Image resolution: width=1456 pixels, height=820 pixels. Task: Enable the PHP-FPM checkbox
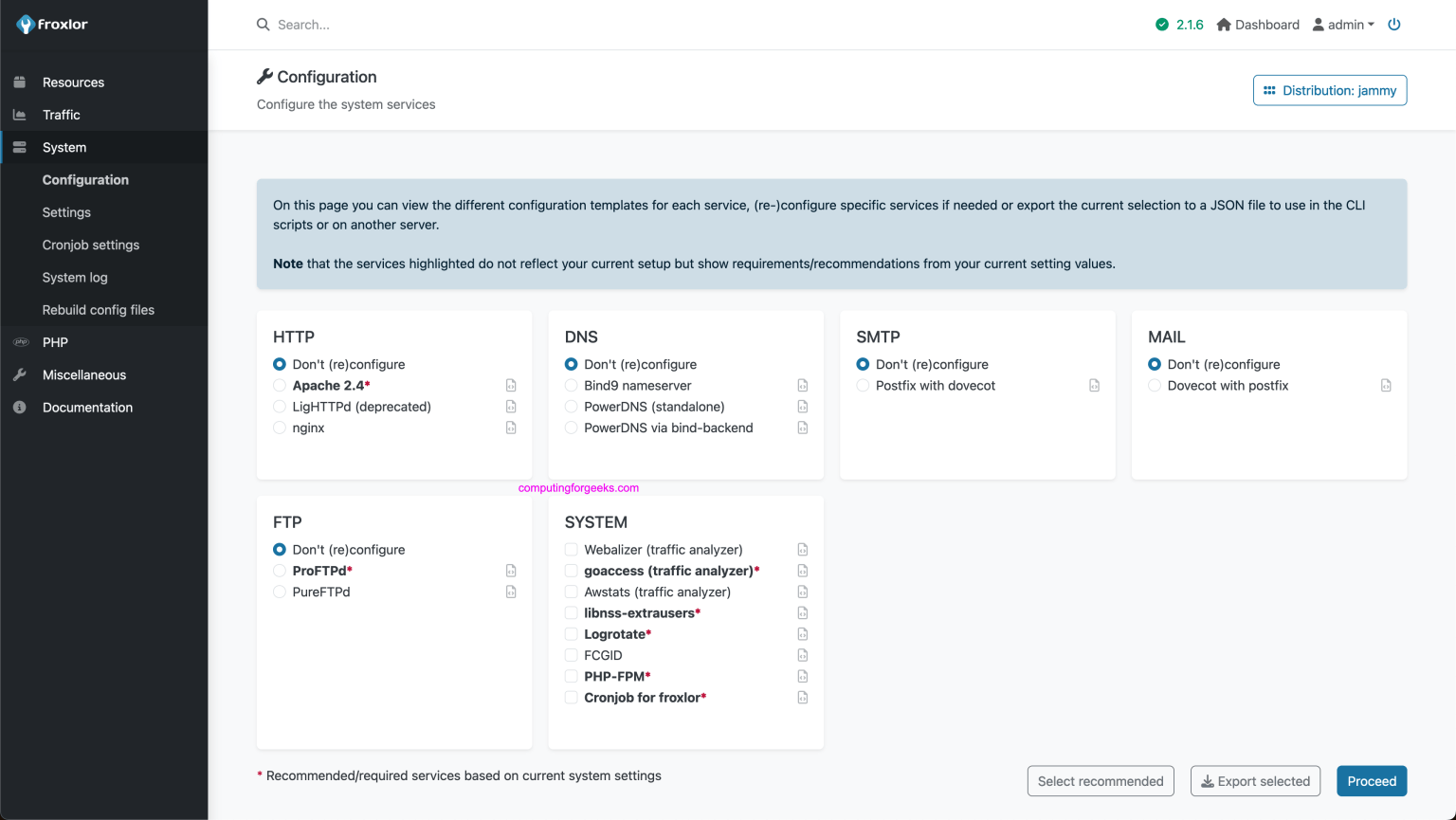571,676
